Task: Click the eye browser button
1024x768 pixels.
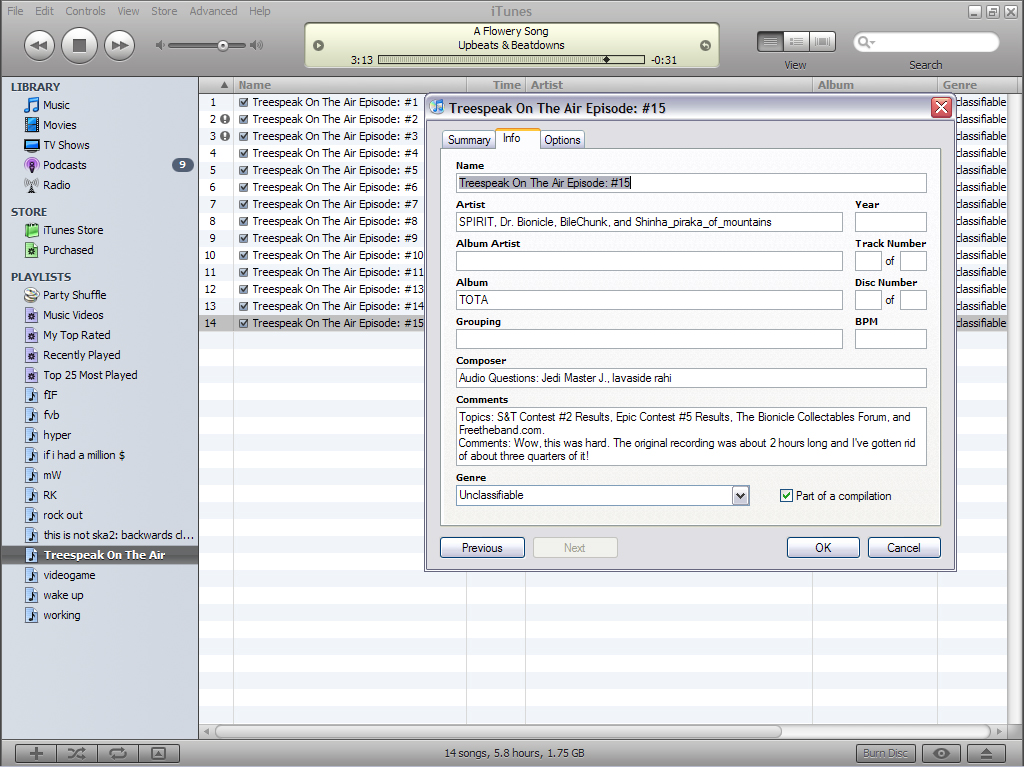Action: (x=941, y=753)
